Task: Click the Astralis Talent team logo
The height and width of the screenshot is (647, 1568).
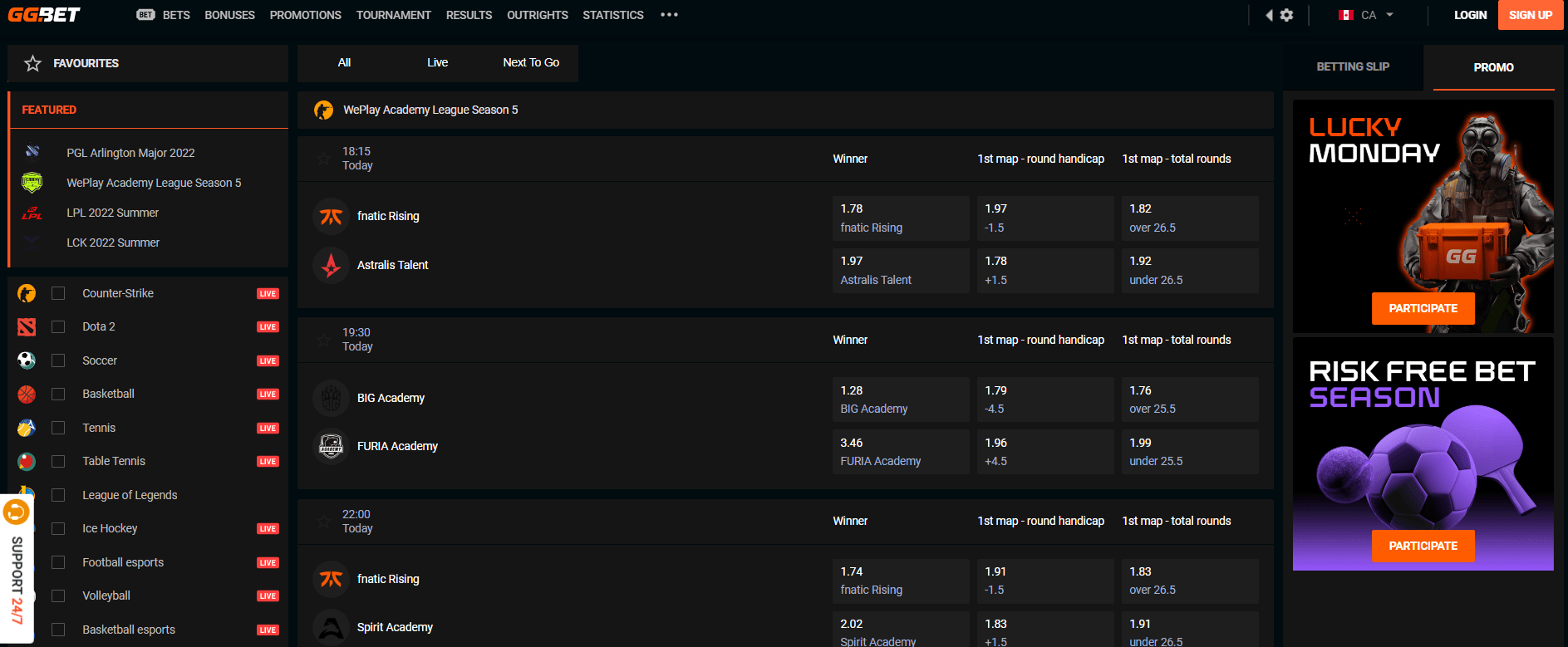Action: point(331,266)
